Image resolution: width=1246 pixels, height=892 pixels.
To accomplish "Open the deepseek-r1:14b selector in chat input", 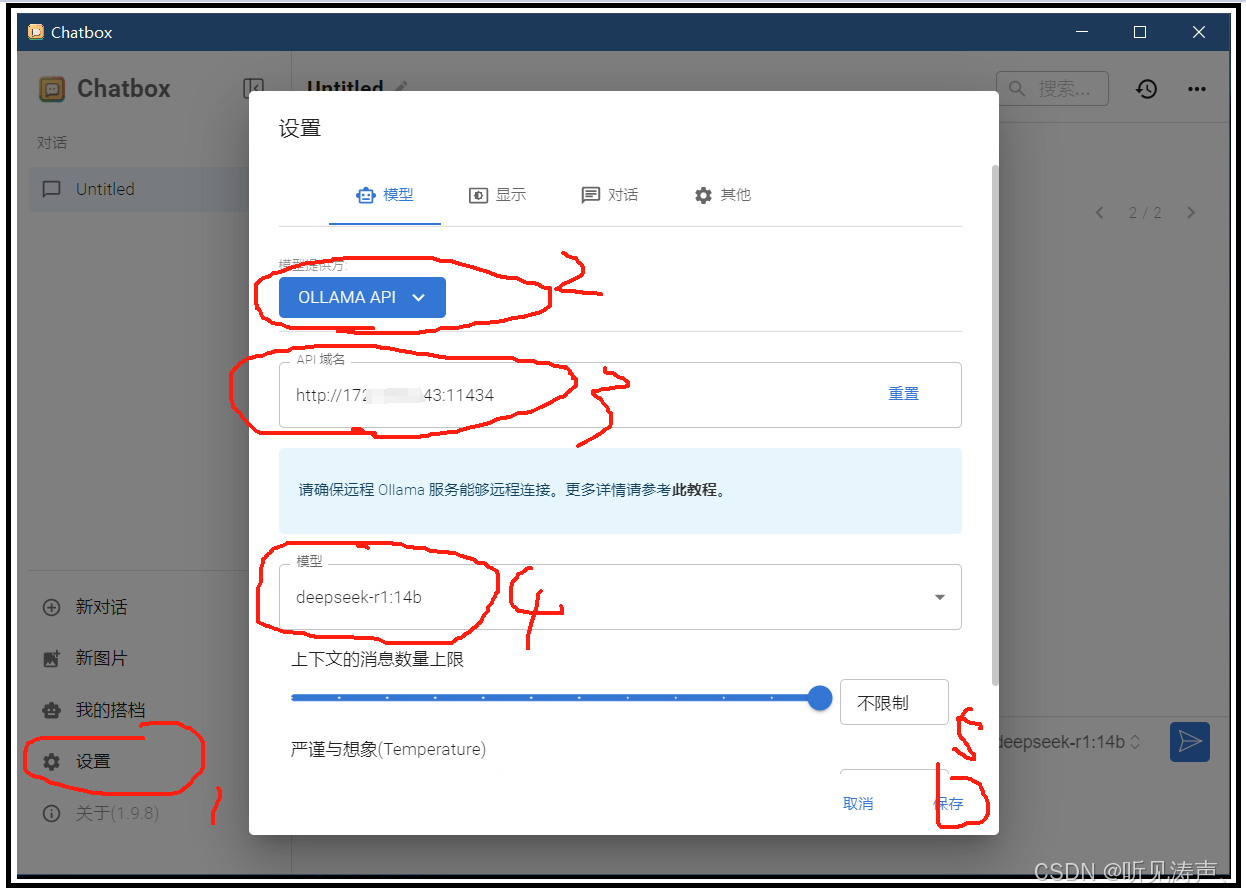I will click(x=1070, y=742).
